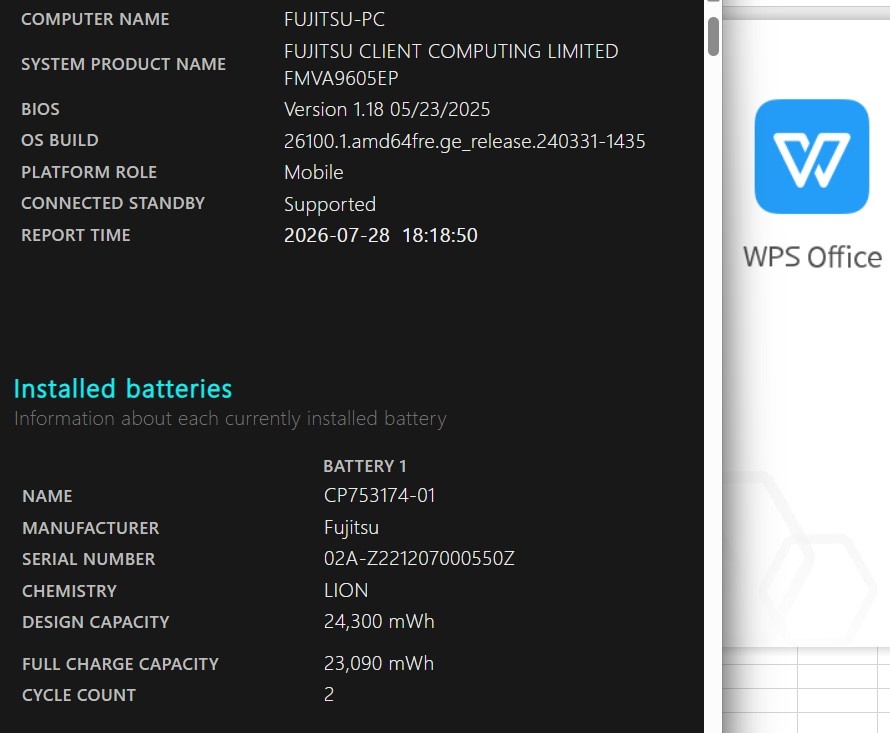Image resolution: width=890 pixels, height=733 pixels.
Task: Click the Mobile platform role value
Action: tap(313, 172)
